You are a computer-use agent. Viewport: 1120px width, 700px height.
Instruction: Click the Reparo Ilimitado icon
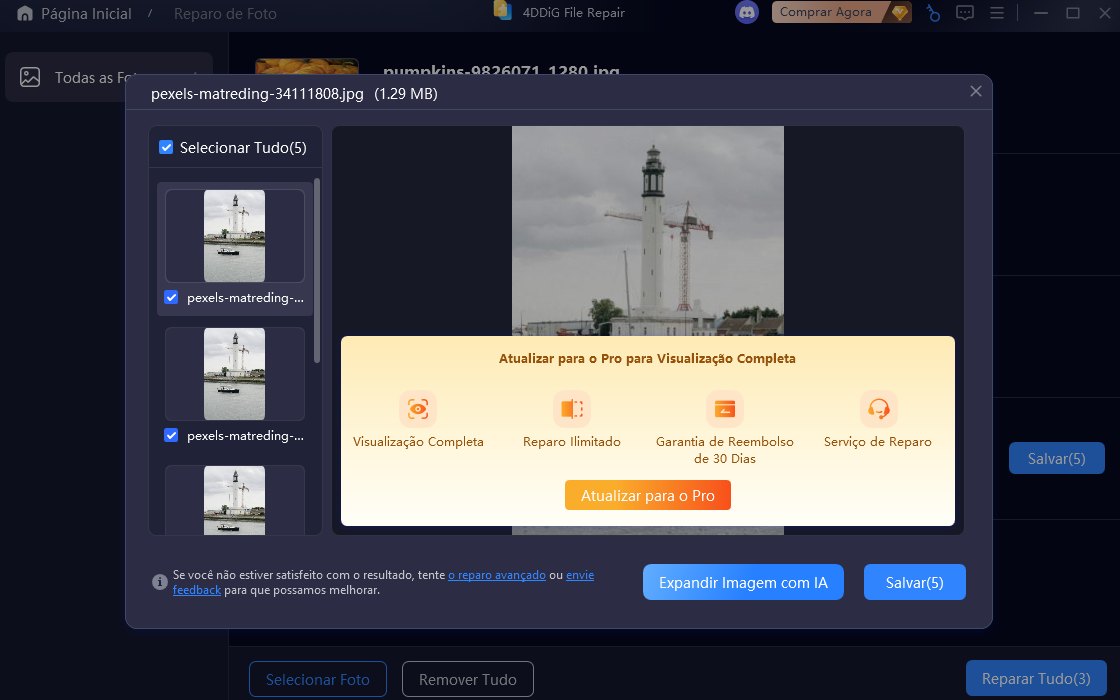571,409
